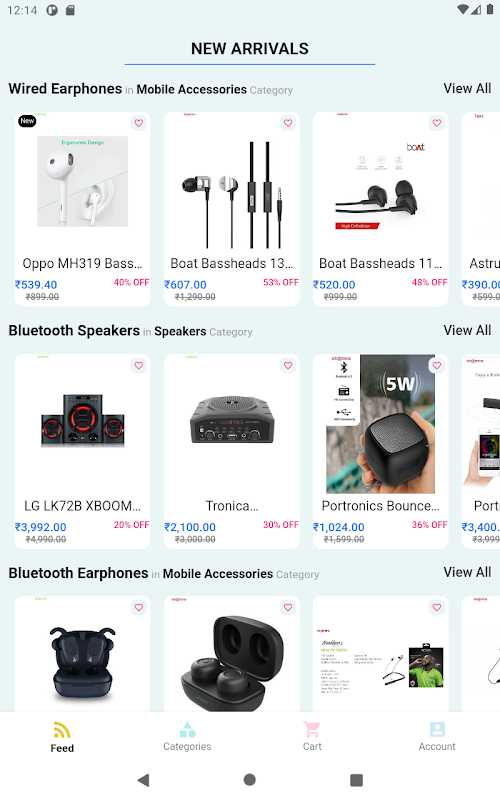Open Portronics Bounce 5W speaker image
Screen dimensions: 500x800
coord(381,424)
